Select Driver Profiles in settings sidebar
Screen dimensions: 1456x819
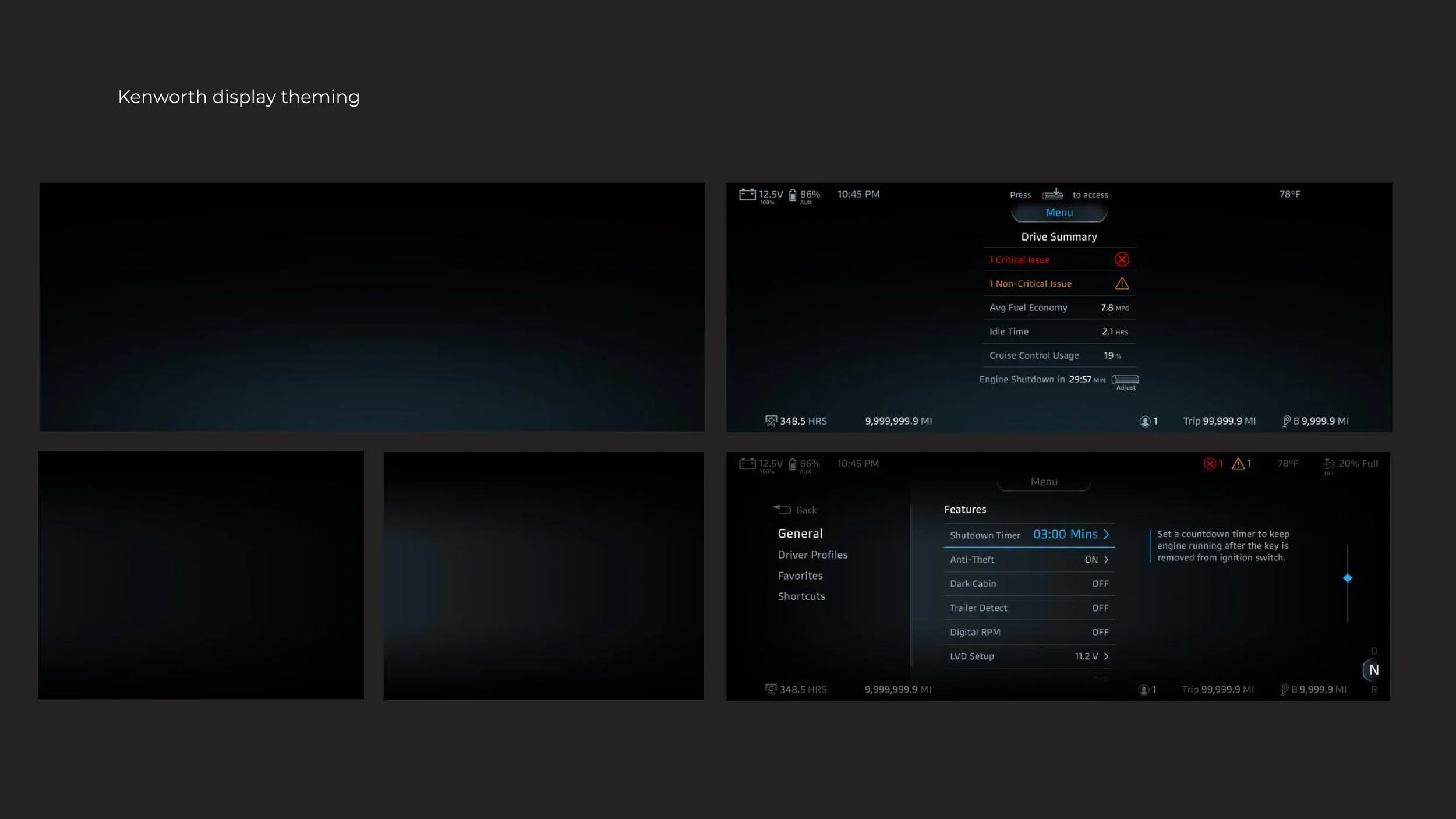pos(812,555)
